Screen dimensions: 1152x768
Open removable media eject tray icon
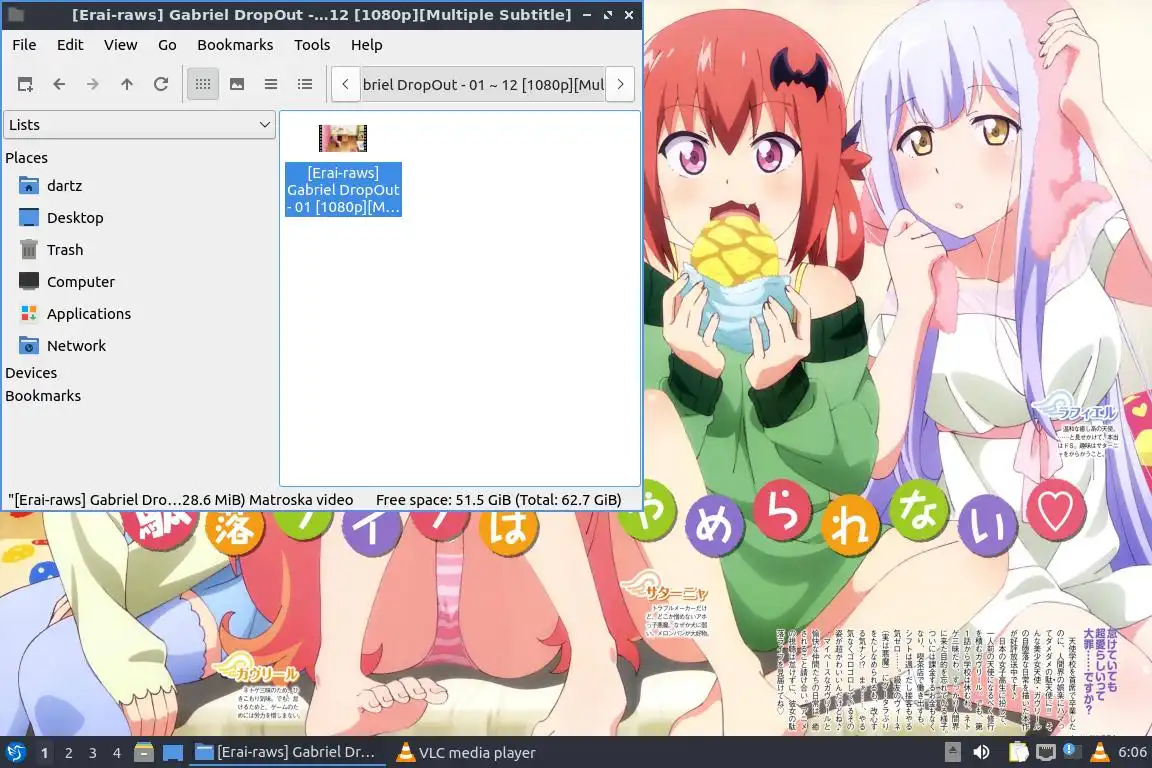pyautogui.click(x=952, y=752)
